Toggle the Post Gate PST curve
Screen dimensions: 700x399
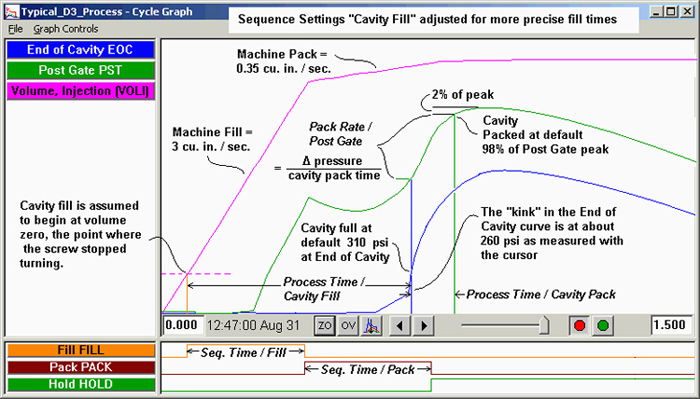(x=80, y=70)
